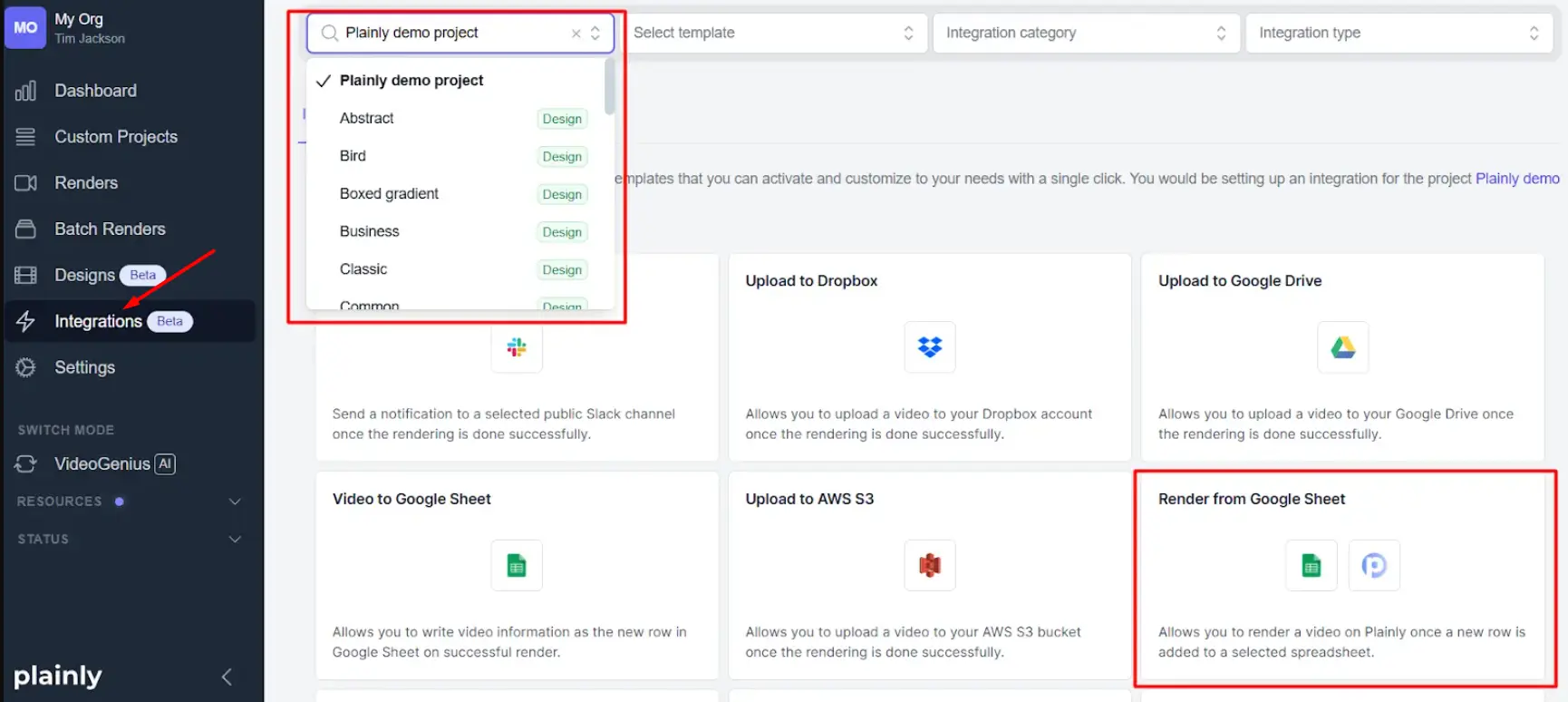Click the MO organization avatar

tap(25, 28)
